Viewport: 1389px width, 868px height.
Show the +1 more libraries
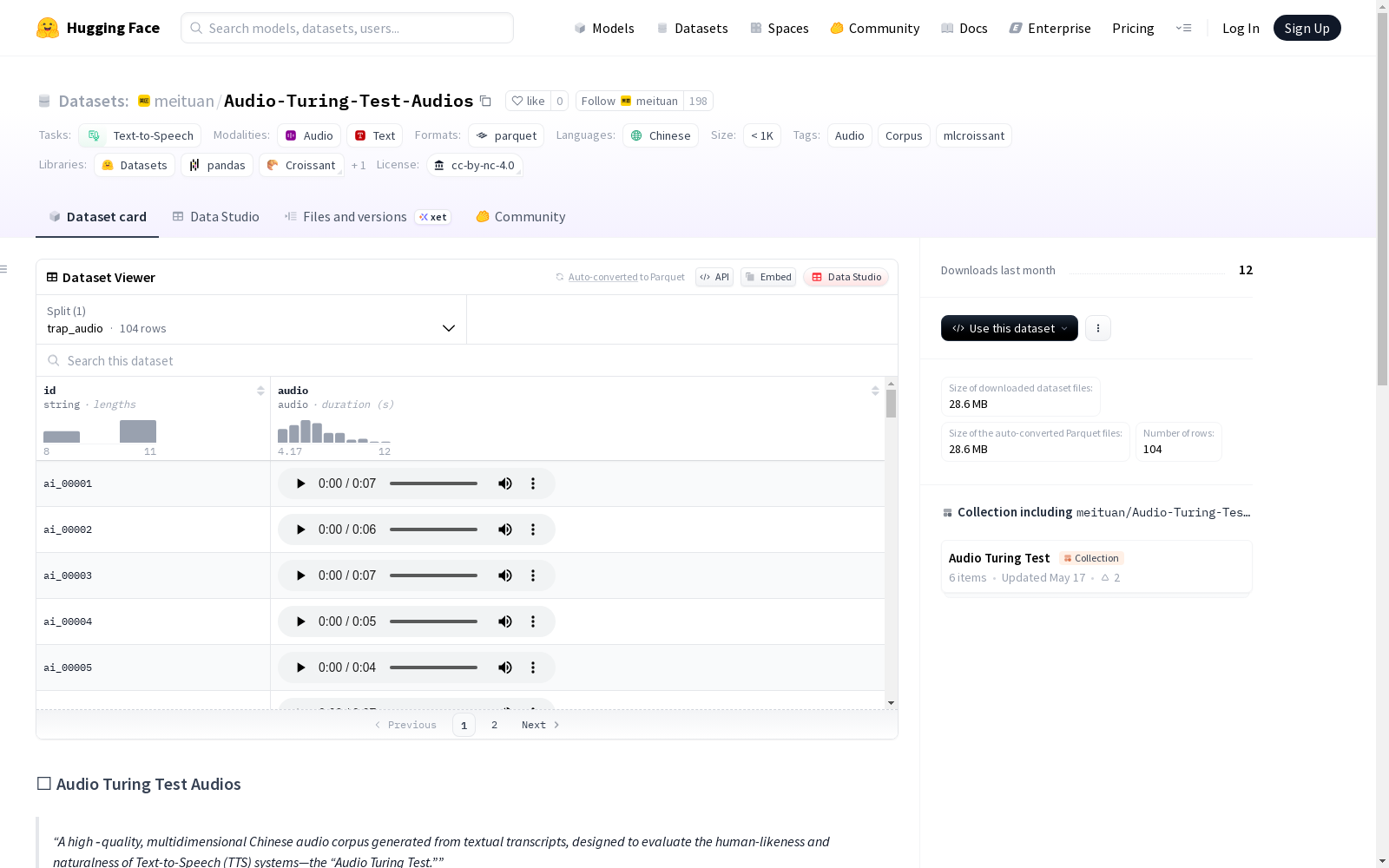pyautogui.click(x=359, y=165)
